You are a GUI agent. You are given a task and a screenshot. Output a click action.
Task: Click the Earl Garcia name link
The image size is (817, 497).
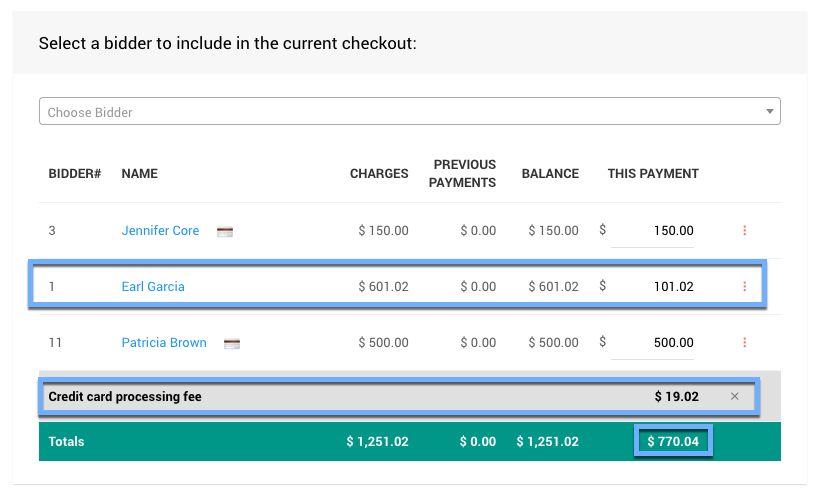pyautogui.click(x=153, y=286)
